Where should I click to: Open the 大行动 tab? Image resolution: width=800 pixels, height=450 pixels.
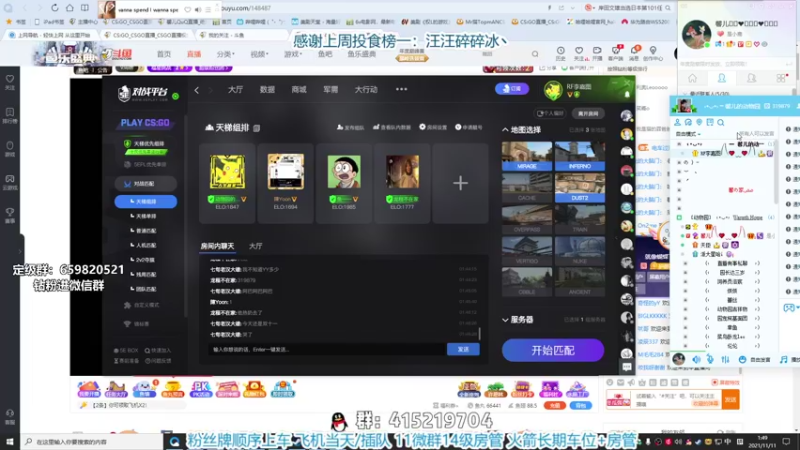[x=366, y=89]
